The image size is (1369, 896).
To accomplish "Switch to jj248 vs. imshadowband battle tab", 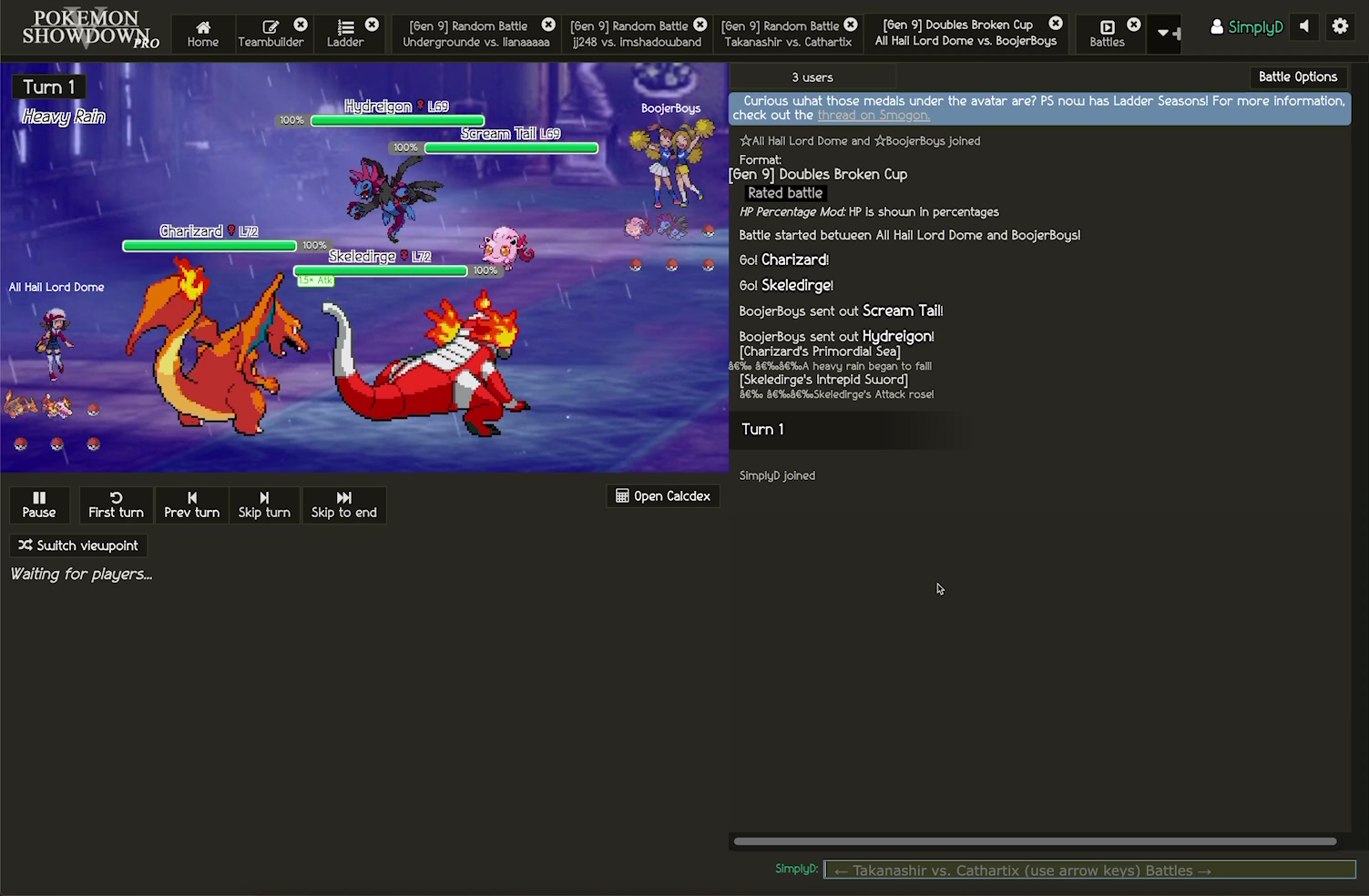I will pos(637,34).
